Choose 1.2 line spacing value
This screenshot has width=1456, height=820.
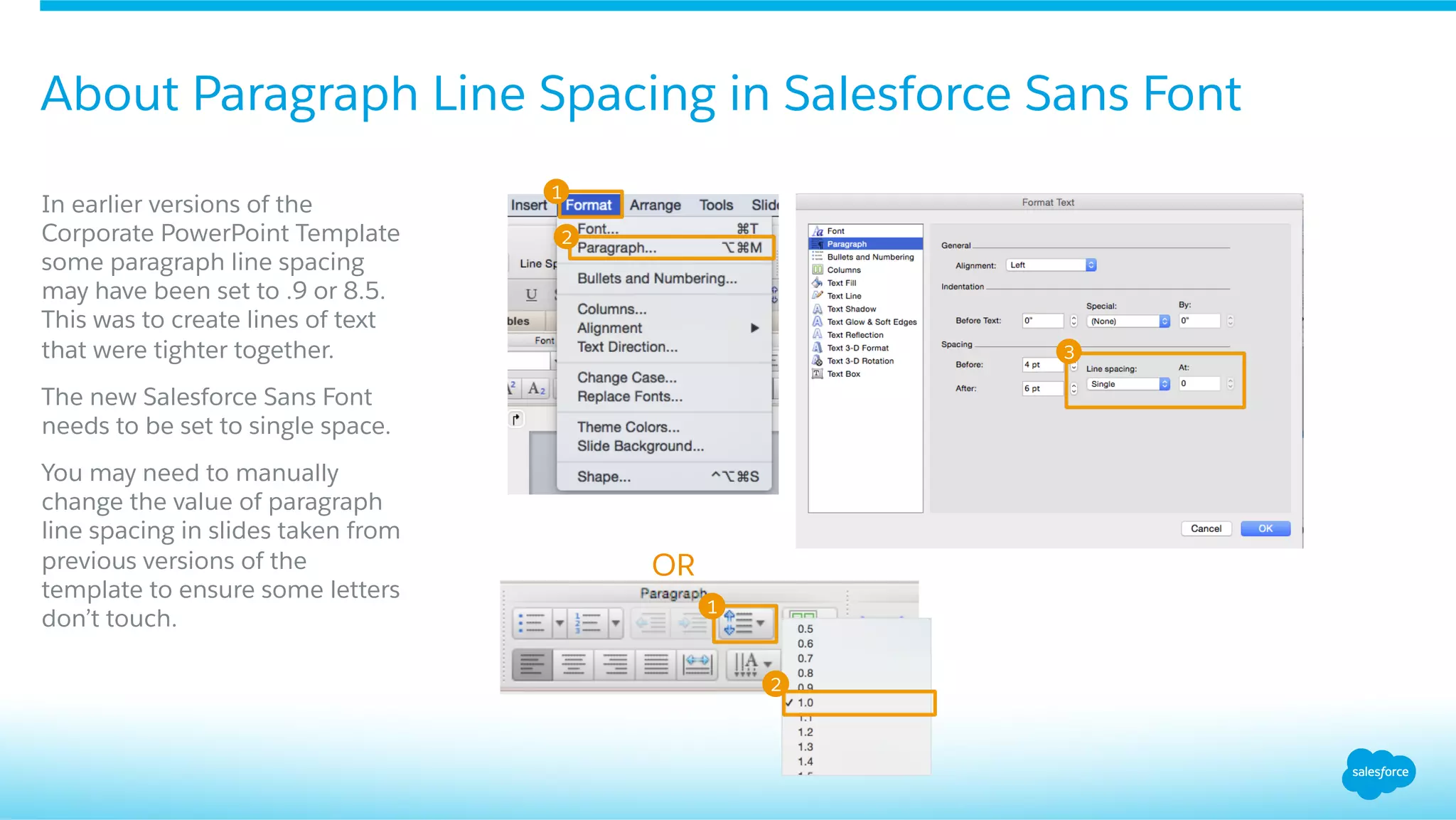tap(805, 732)
